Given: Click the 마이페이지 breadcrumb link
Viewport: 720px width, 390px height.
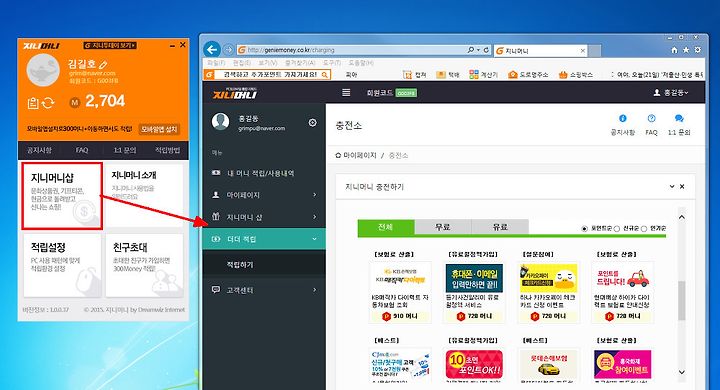Looking at the screenshot, I should click(360, 155).
